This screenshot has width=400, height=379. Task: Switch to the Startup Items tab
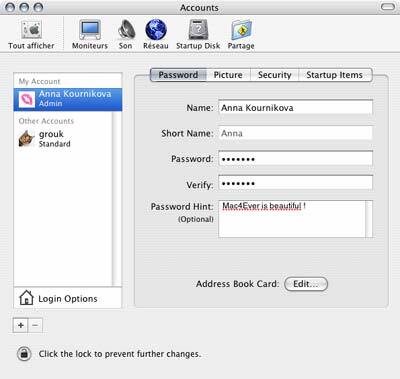[335, 75]
